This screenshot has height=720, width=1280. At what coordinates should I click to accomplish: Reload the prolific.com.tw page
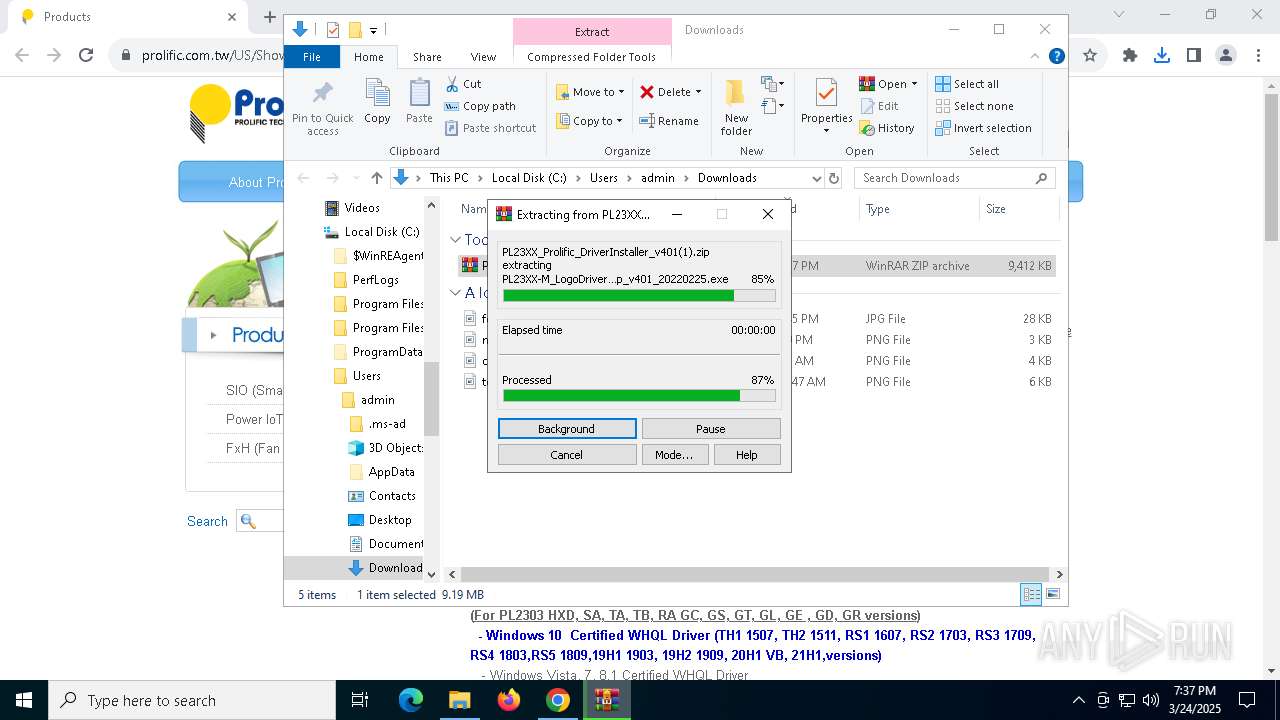(x=86, y=56)
